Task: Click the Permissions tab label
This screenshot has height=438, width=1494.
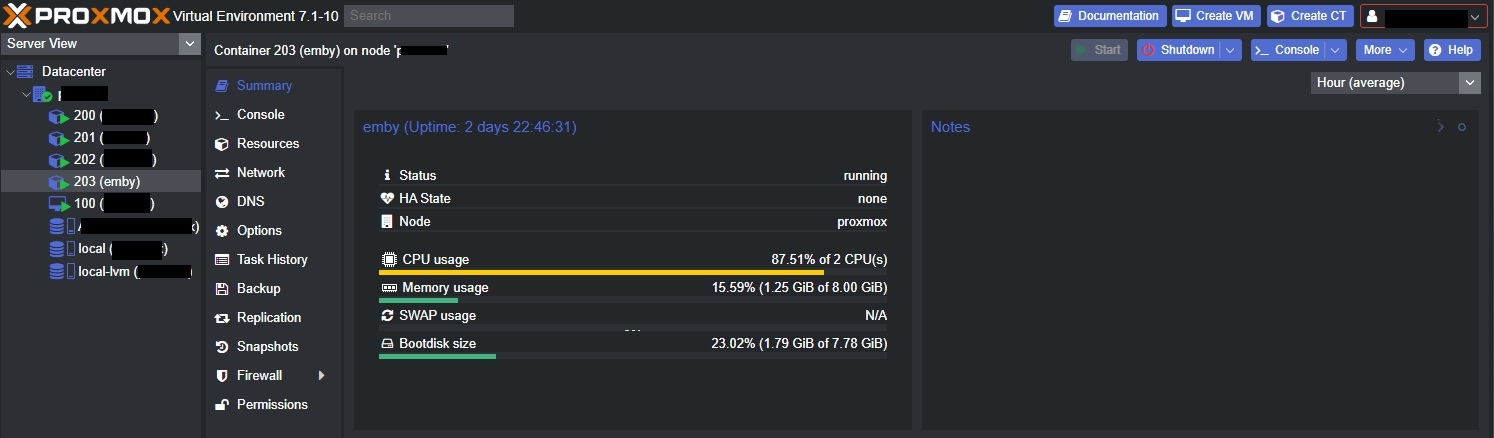Action: pos(272,405)
